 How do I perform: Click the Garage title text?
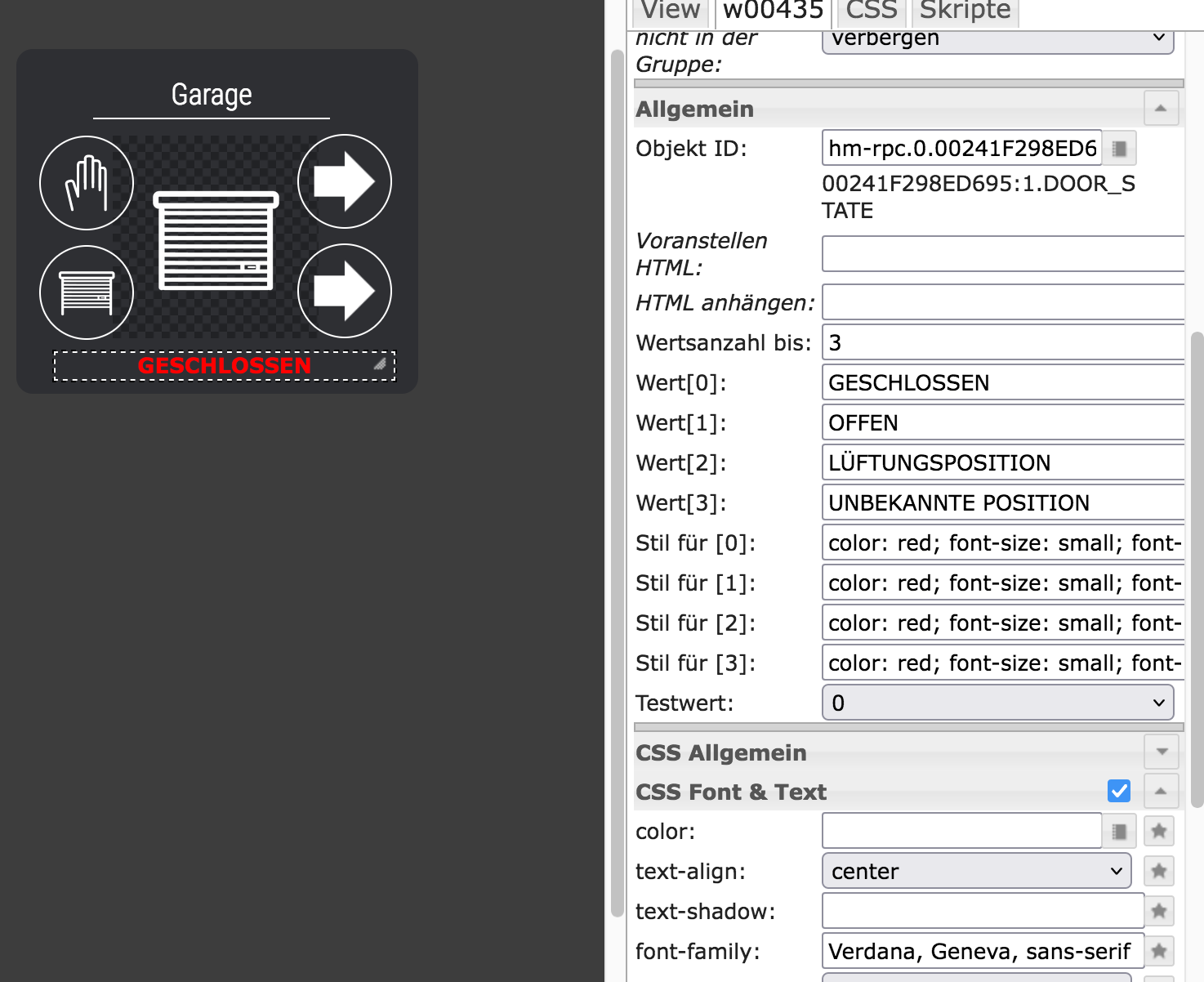(212, 95)
